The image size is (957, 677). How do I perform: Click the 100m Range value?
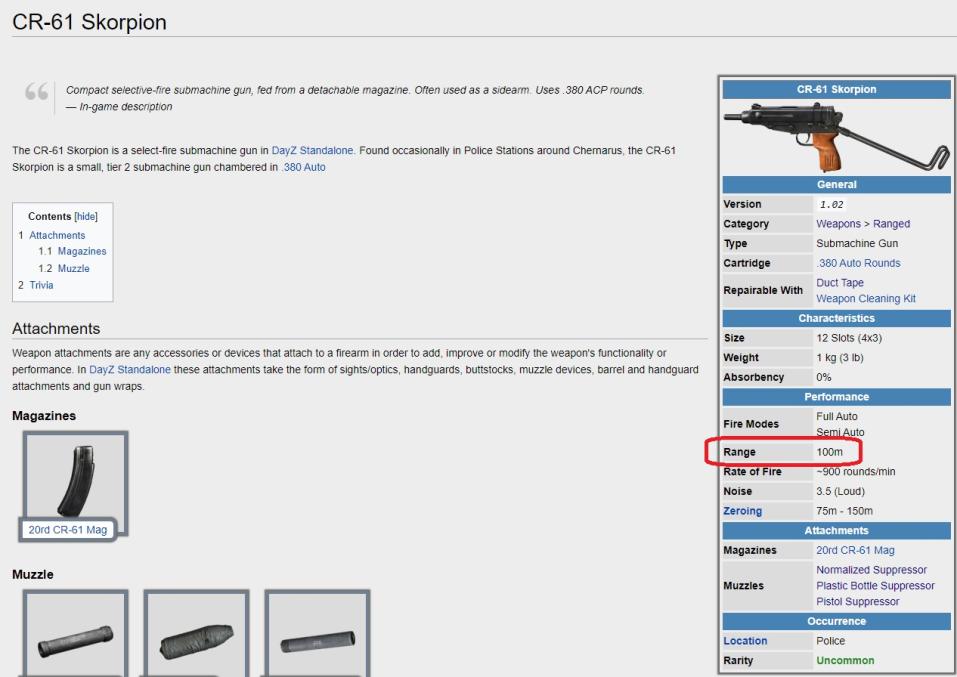click(x=829, y=452)
